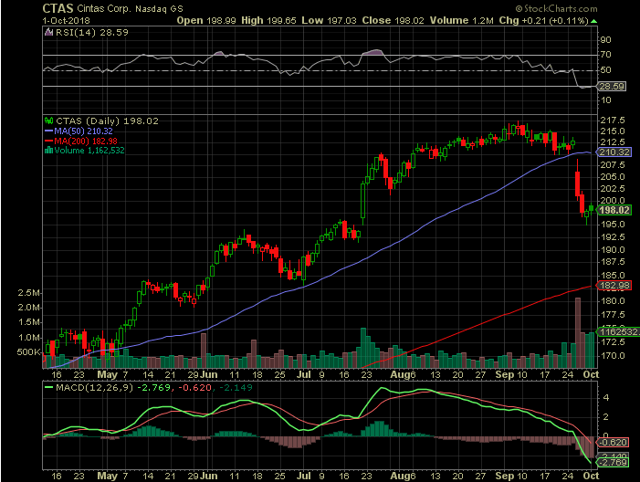Screen dimensions: 640x482
Task: Click the 2.5M volume axis label
Action: click(29, 293)
